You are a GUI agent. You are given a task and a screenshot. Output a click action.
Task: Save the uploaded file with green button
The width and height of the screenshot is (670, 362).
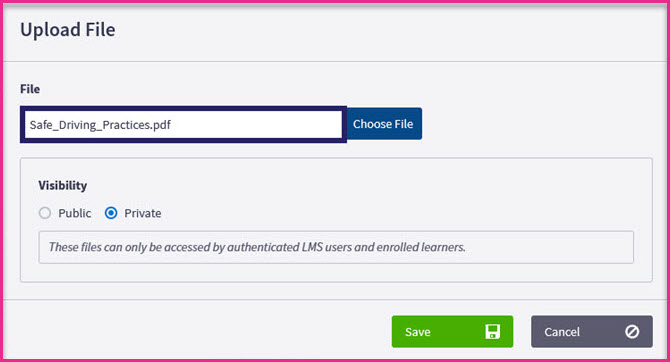tap(452, 332)
